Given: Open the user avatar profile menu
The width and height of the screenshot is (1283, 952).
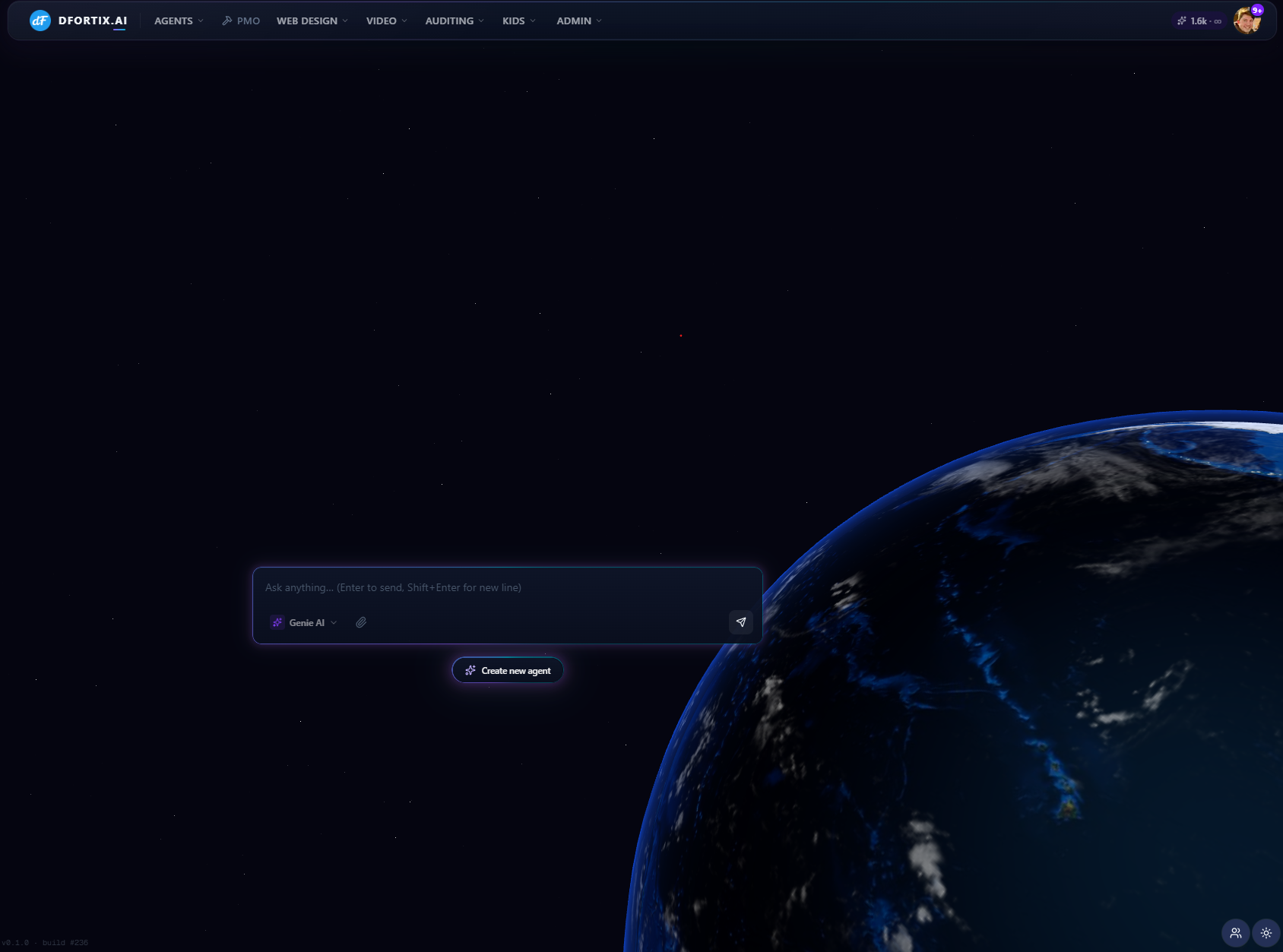Looking at the screenshot, I should pos(1247,21).
